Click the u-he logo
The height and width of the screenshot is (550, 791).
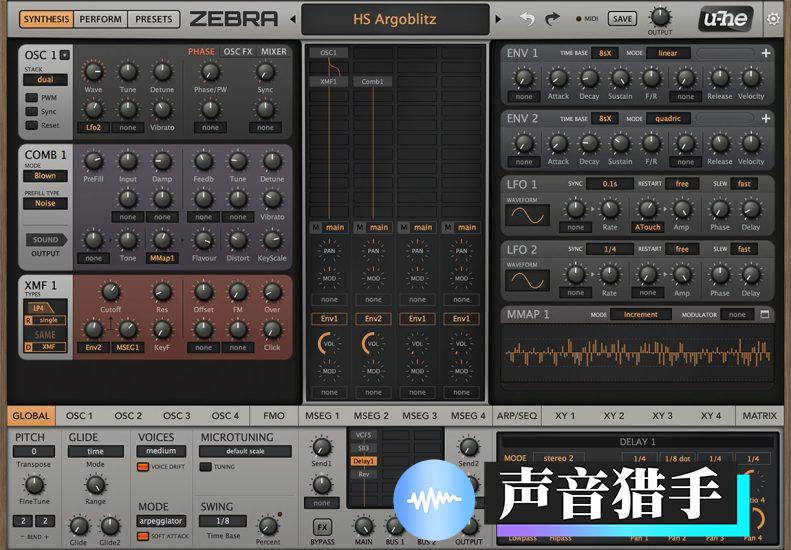coord(726,19)
